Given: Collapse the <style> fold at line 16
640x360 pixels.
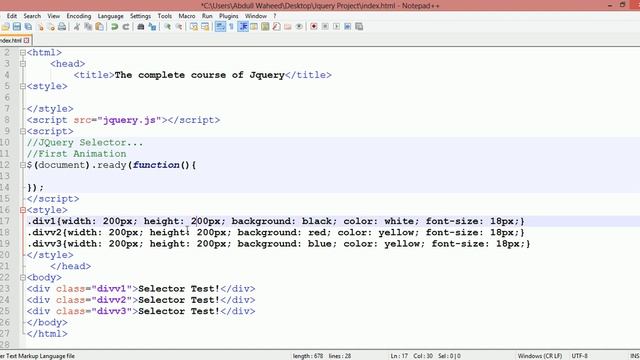Looking at the screenshot, I should click(23, 210).
